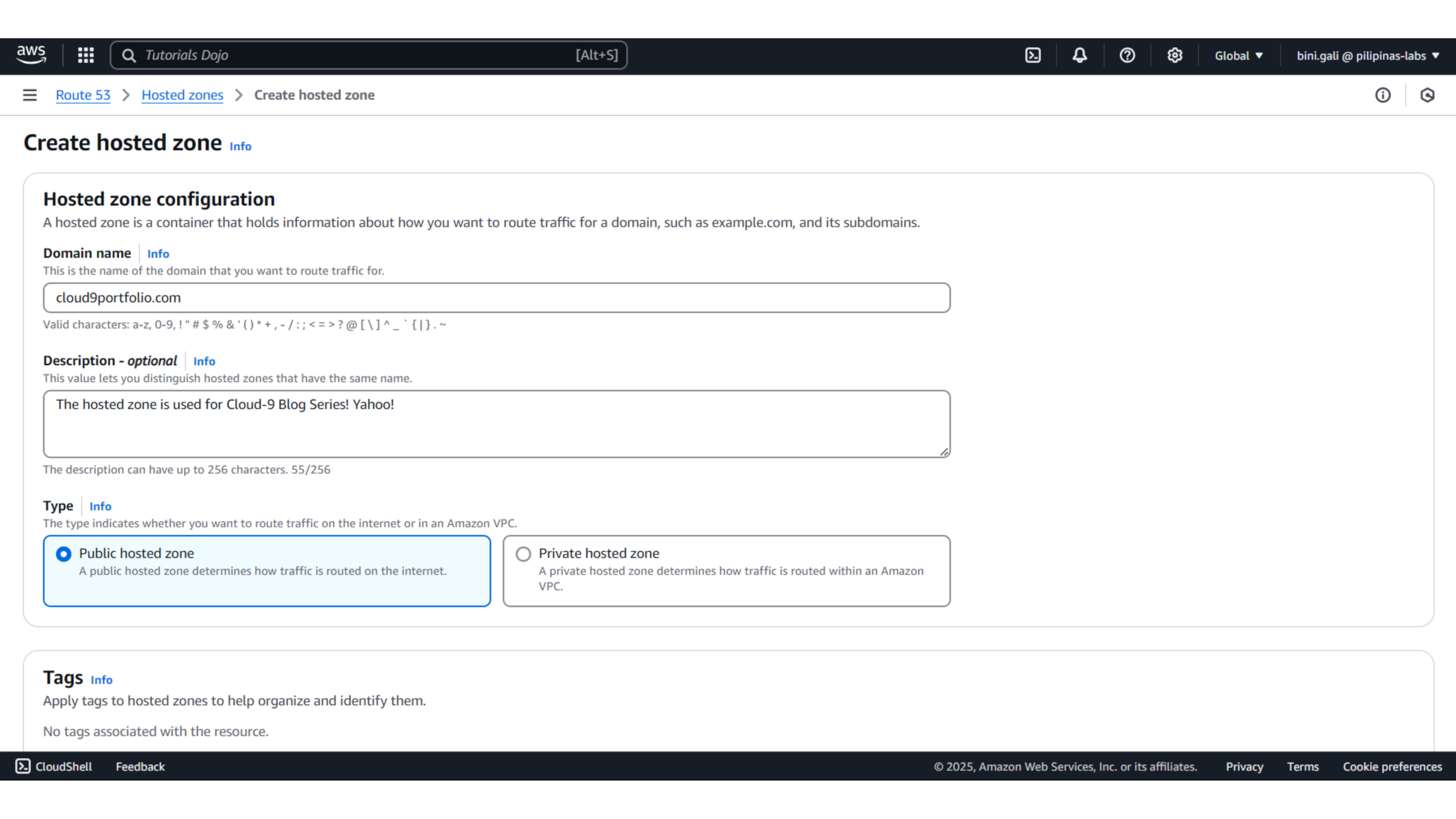Go to Route 53 breadcrumb link
This screenshot has width=1456, height=819.
point(83,95)
